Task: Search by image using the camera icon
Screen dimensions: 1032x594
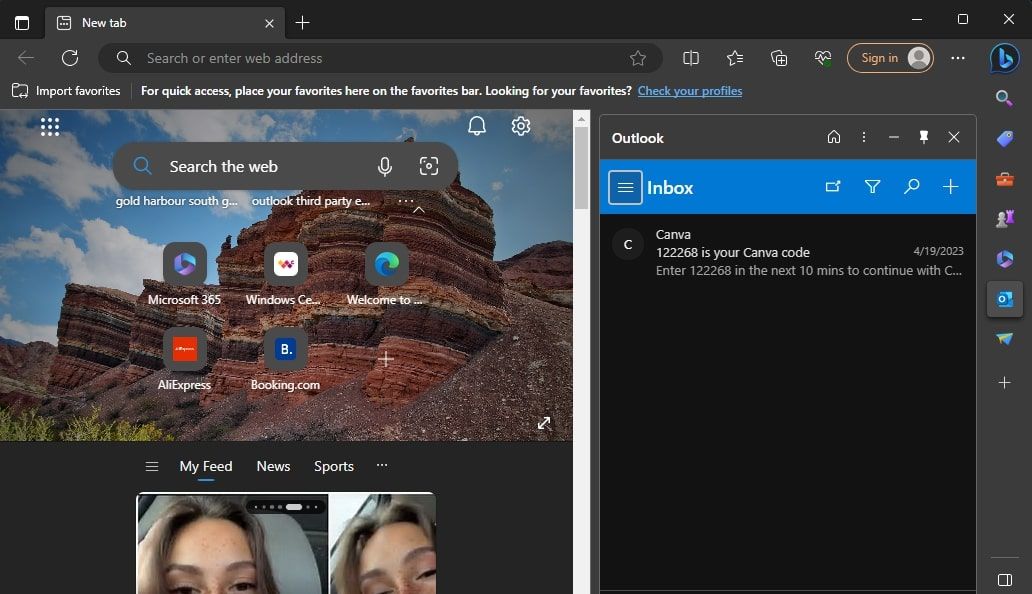Action: 428,166
